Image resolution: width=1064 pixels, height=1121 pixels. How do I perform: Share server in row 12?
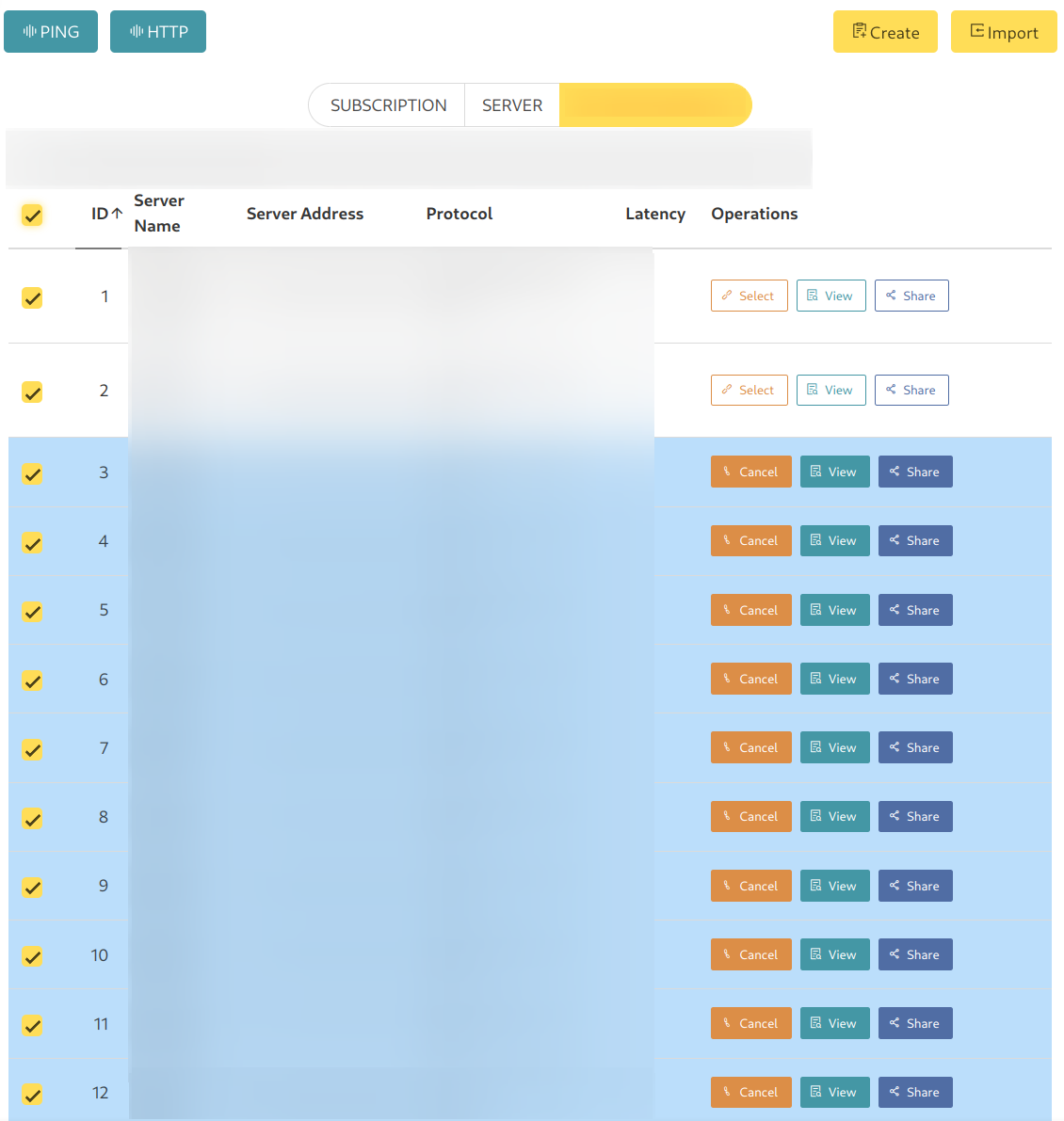[915, 1093]
